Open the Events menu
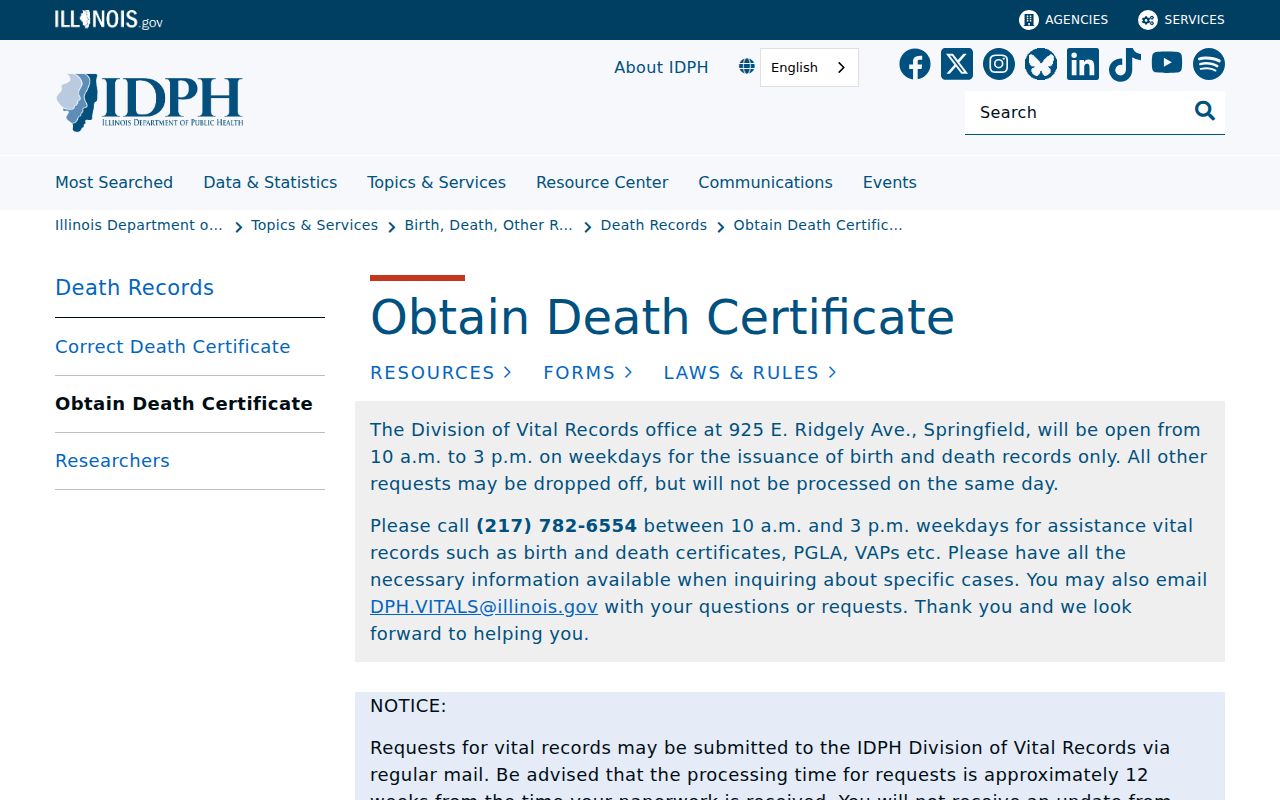 click(x=890, y=182)
